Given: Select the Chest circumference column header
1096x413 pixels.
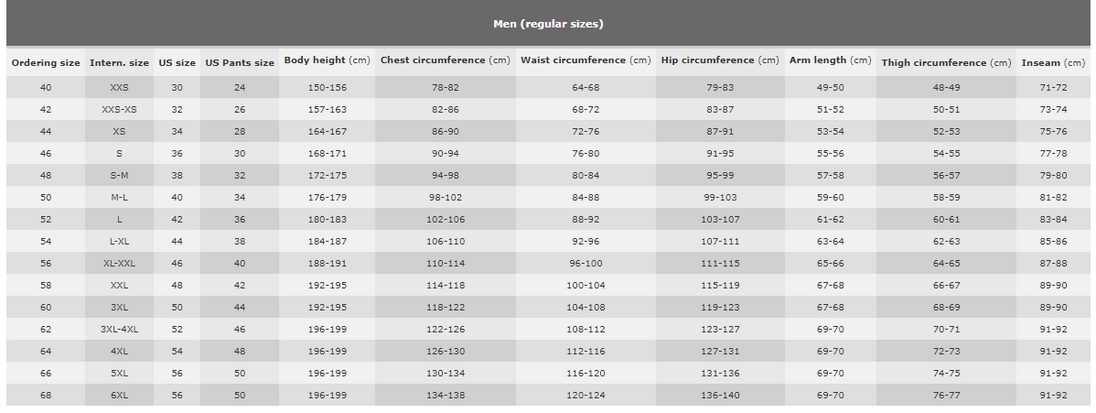Looking at the screenshot, I should click(445, 61).
